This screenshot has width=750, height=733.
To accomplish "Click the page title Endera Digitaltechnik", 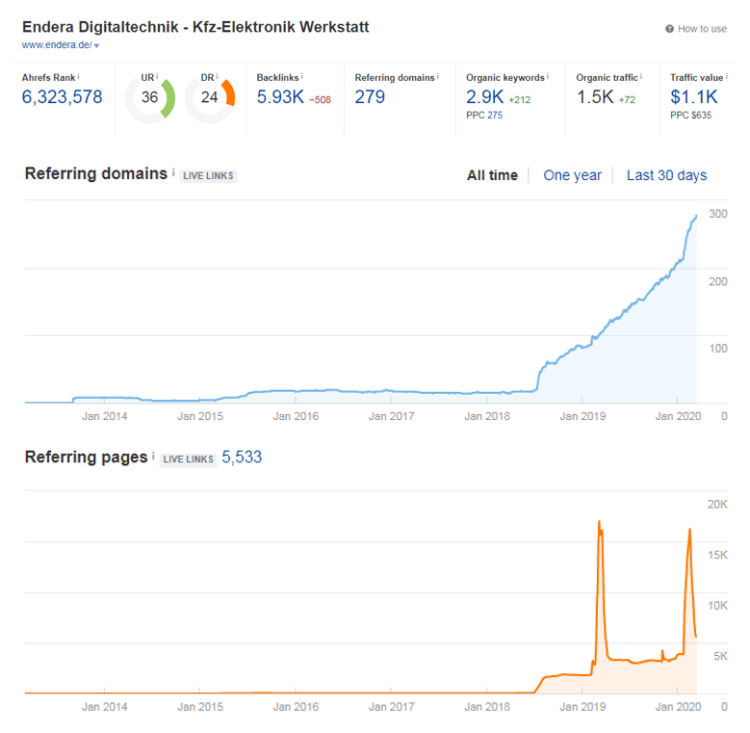I will tap(195, 27).
